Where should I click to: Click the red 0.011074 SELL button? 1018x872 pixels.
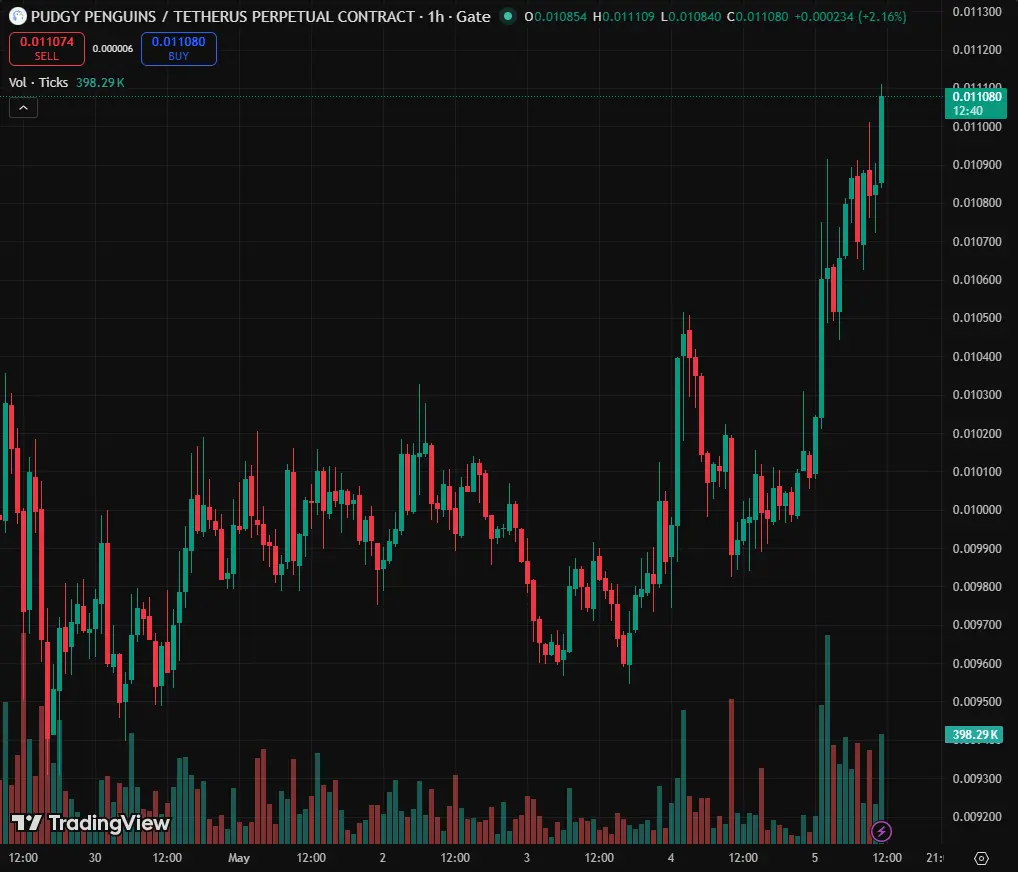pos(47,49)
